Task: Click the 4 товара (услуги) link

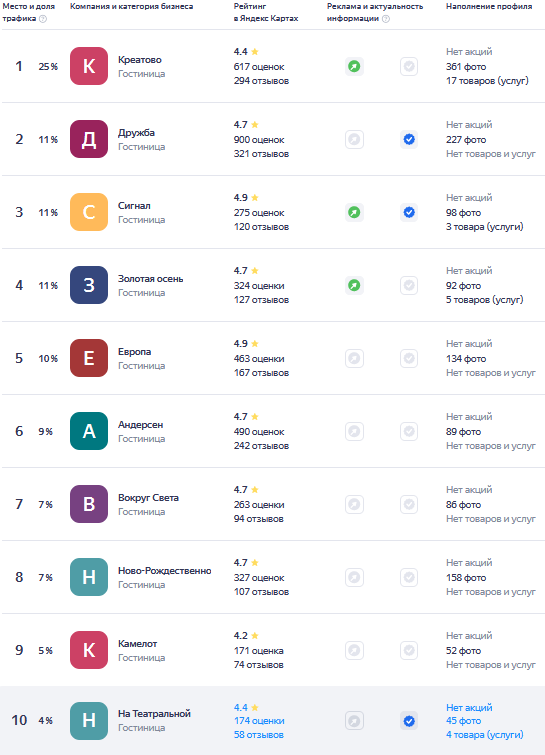Action: click(x=484, y=735)
